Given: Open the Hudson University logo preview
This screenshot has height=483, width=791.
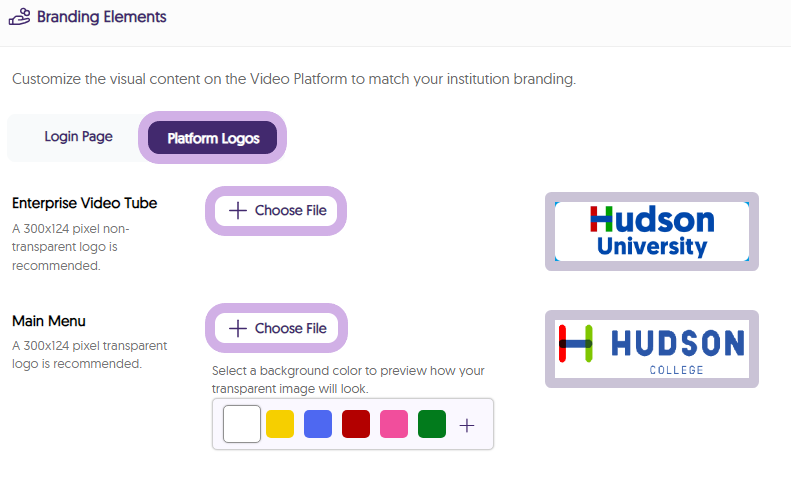Looking at the screenshot, I should pos(651,232).
